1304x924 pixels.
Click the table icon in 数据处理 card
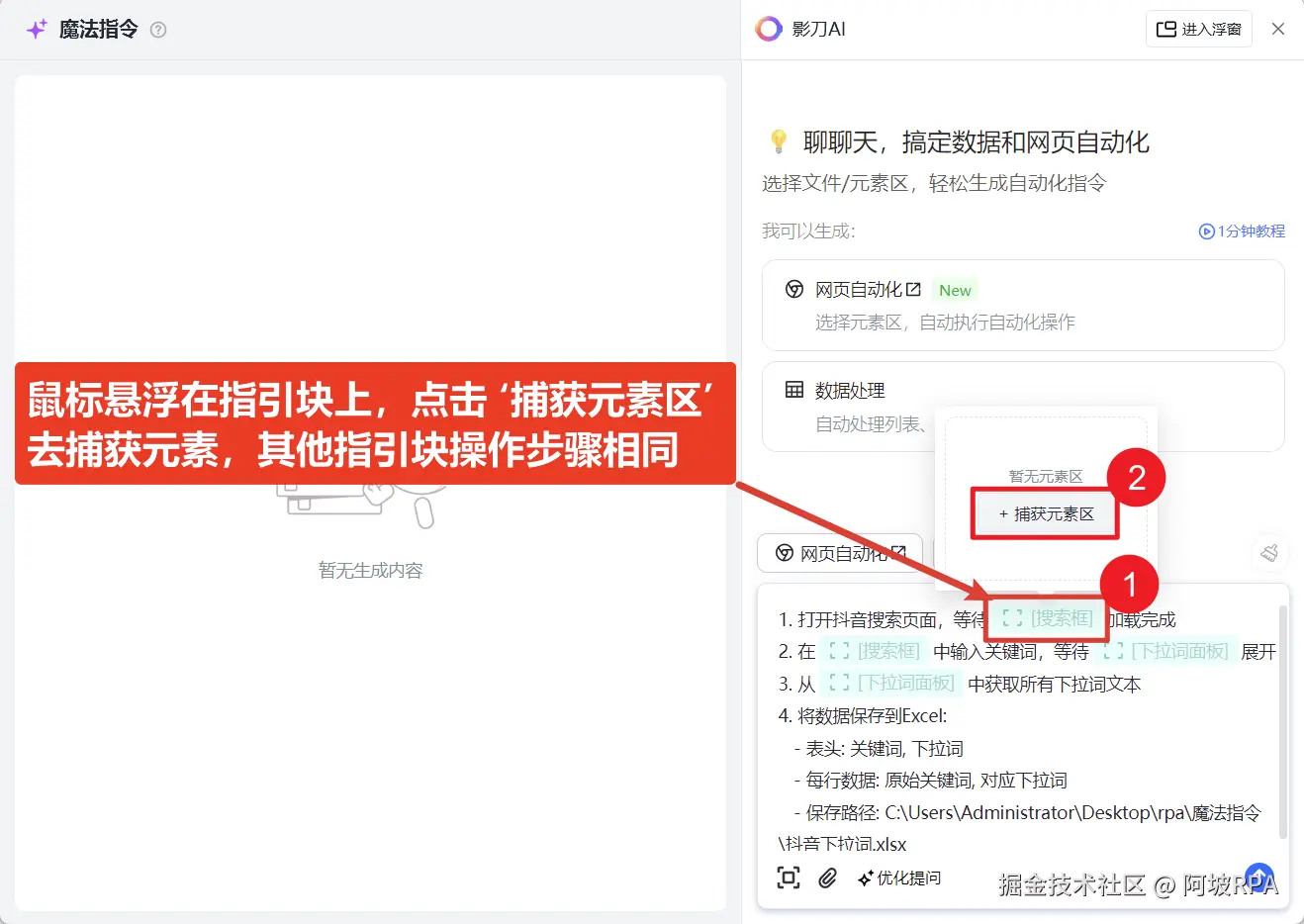click(x=794, y=389)
